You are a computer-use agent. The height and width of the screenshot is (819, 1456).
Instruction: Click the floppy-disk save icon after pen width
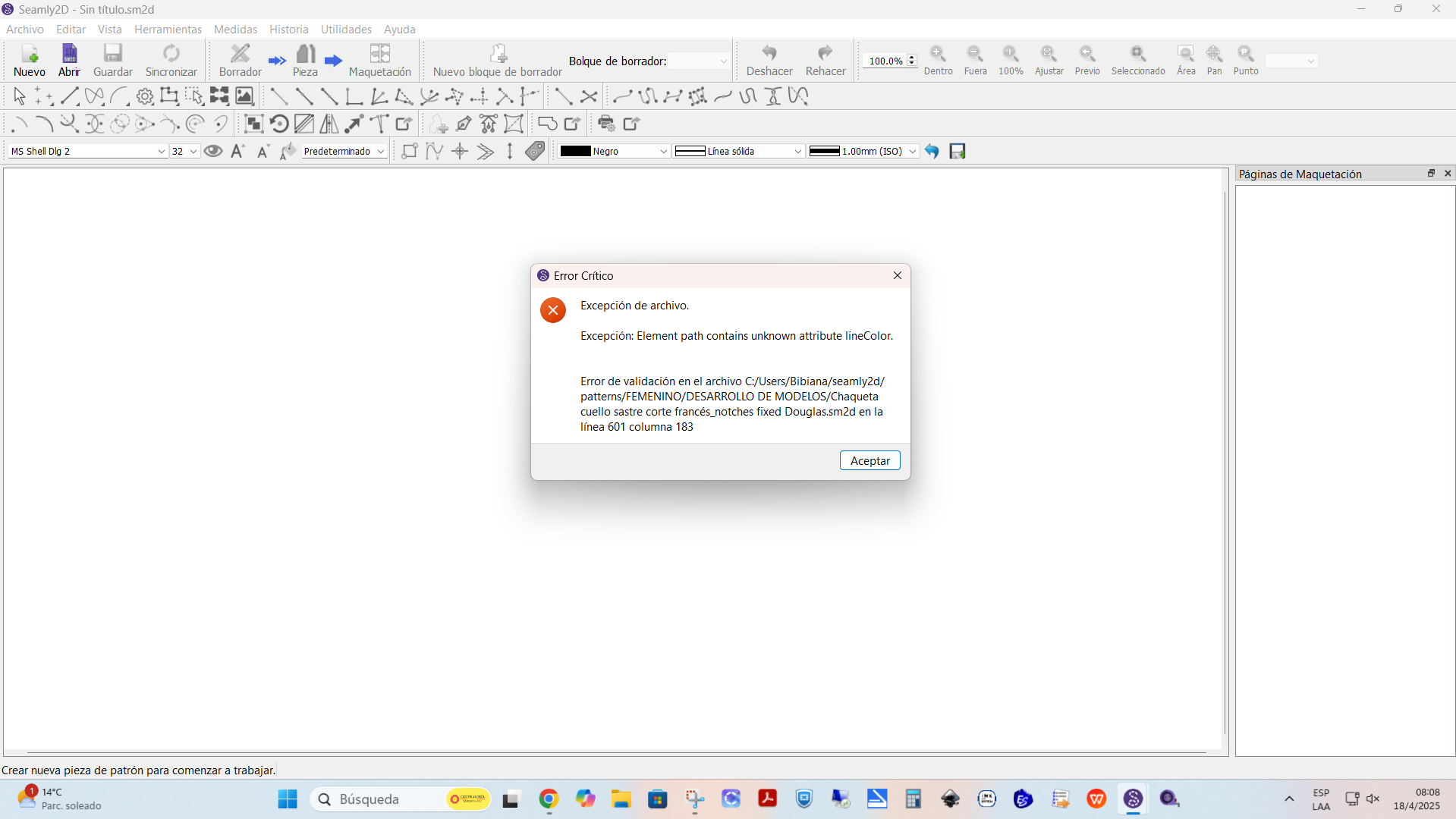[x=958, y=151]
